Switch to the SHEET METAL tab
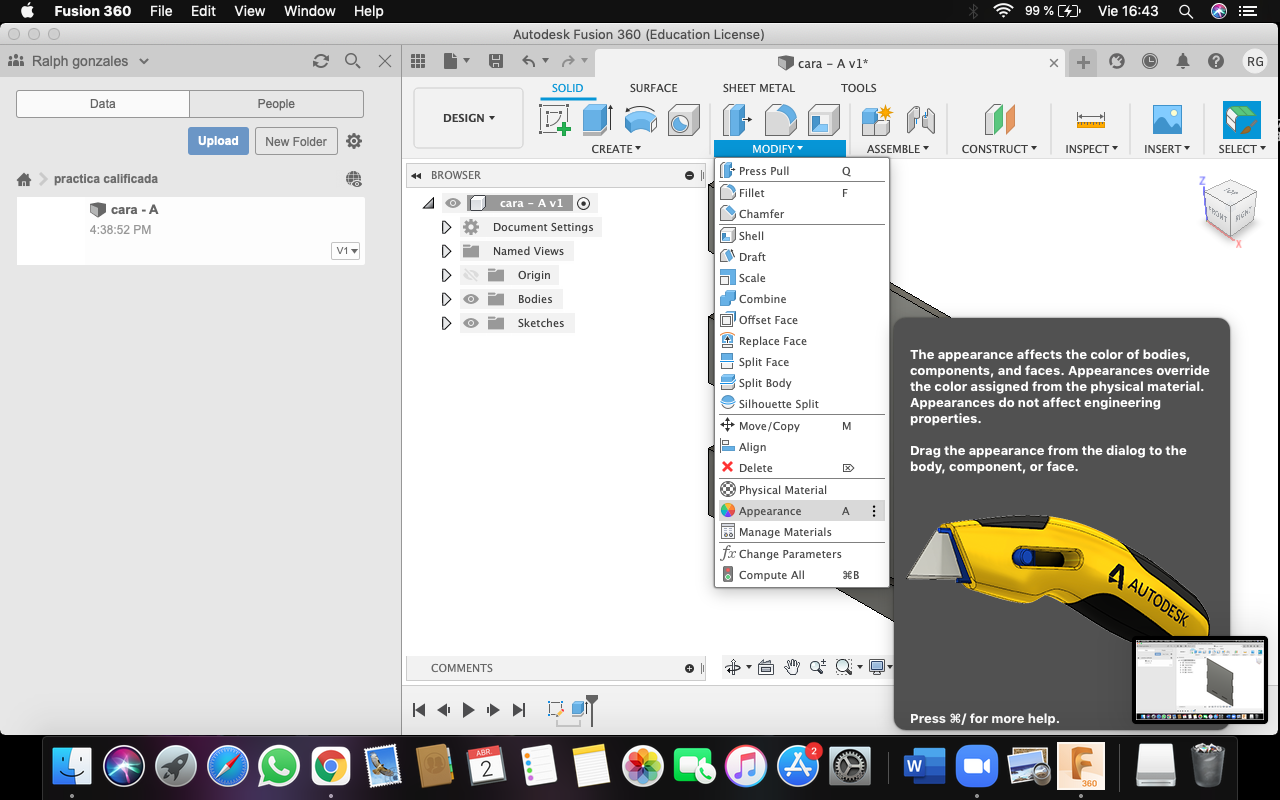 (x=759, y=88)
